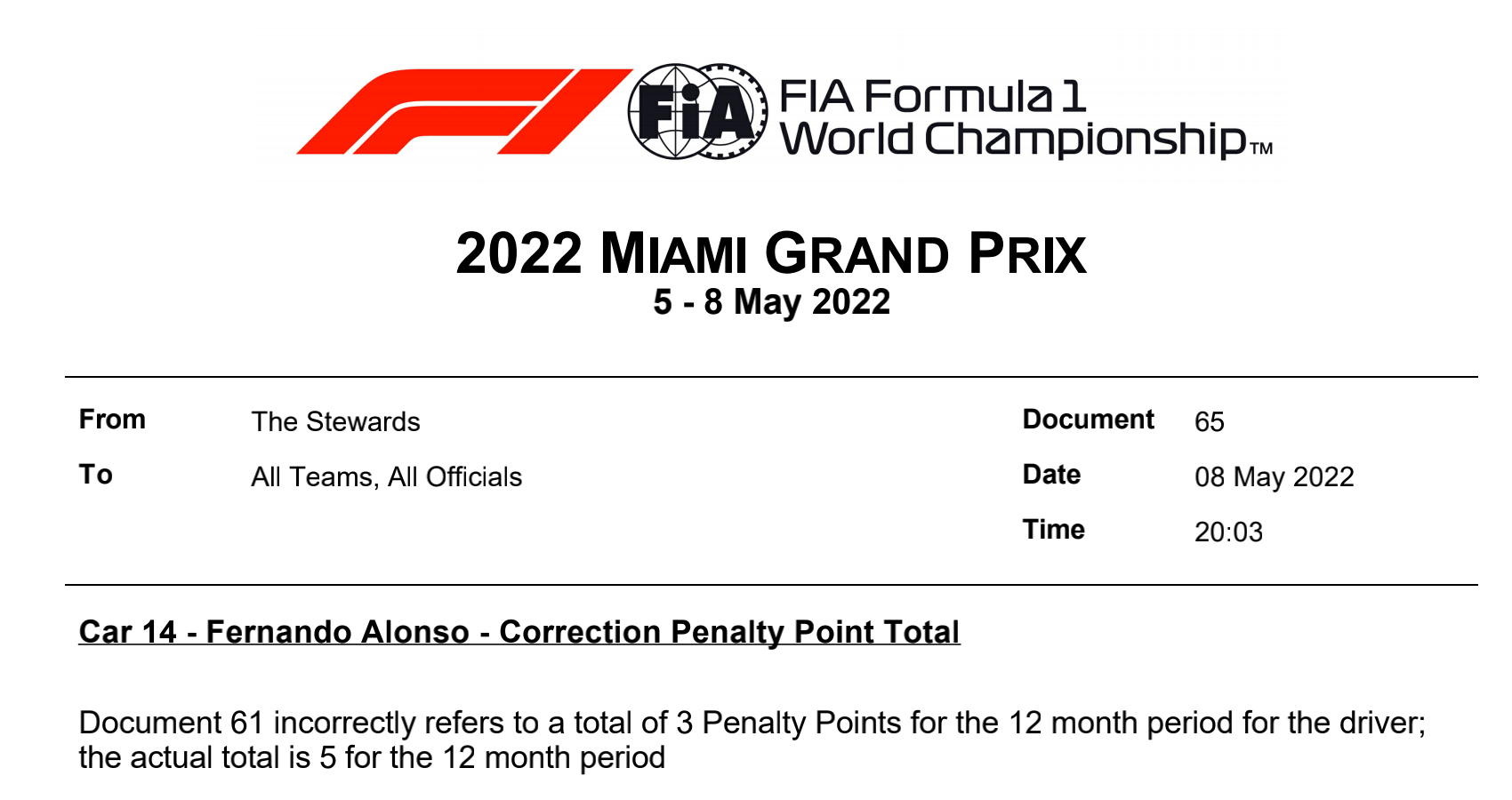Click the red F1 logo
1512x800 pixels.
point(462,111)
